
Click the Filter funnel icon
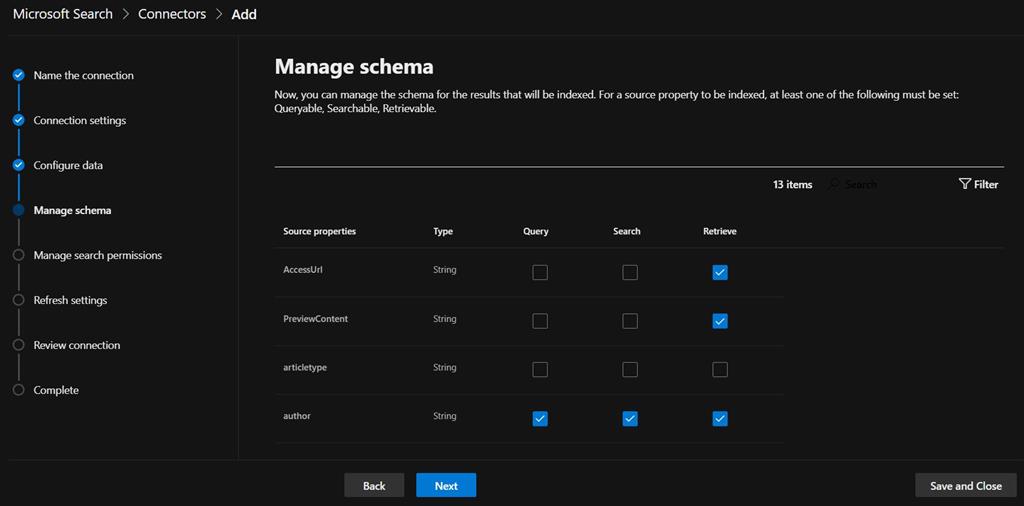click(x=965, y=184)
